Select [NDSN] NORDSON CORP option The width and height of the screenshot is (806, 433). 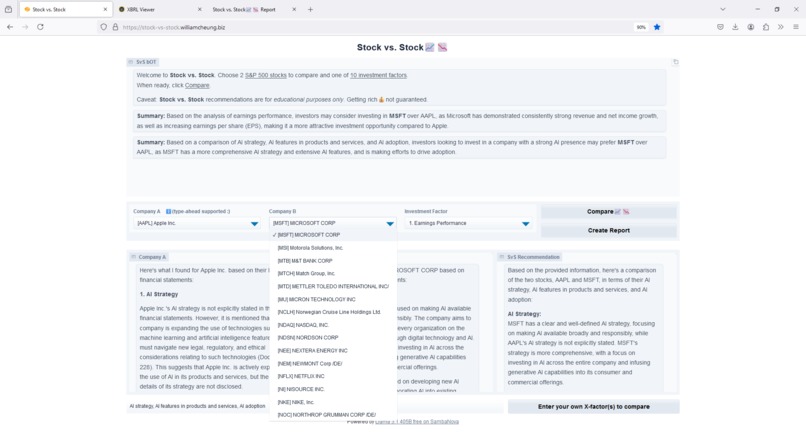pyautogui.click(x=333, y=338)
